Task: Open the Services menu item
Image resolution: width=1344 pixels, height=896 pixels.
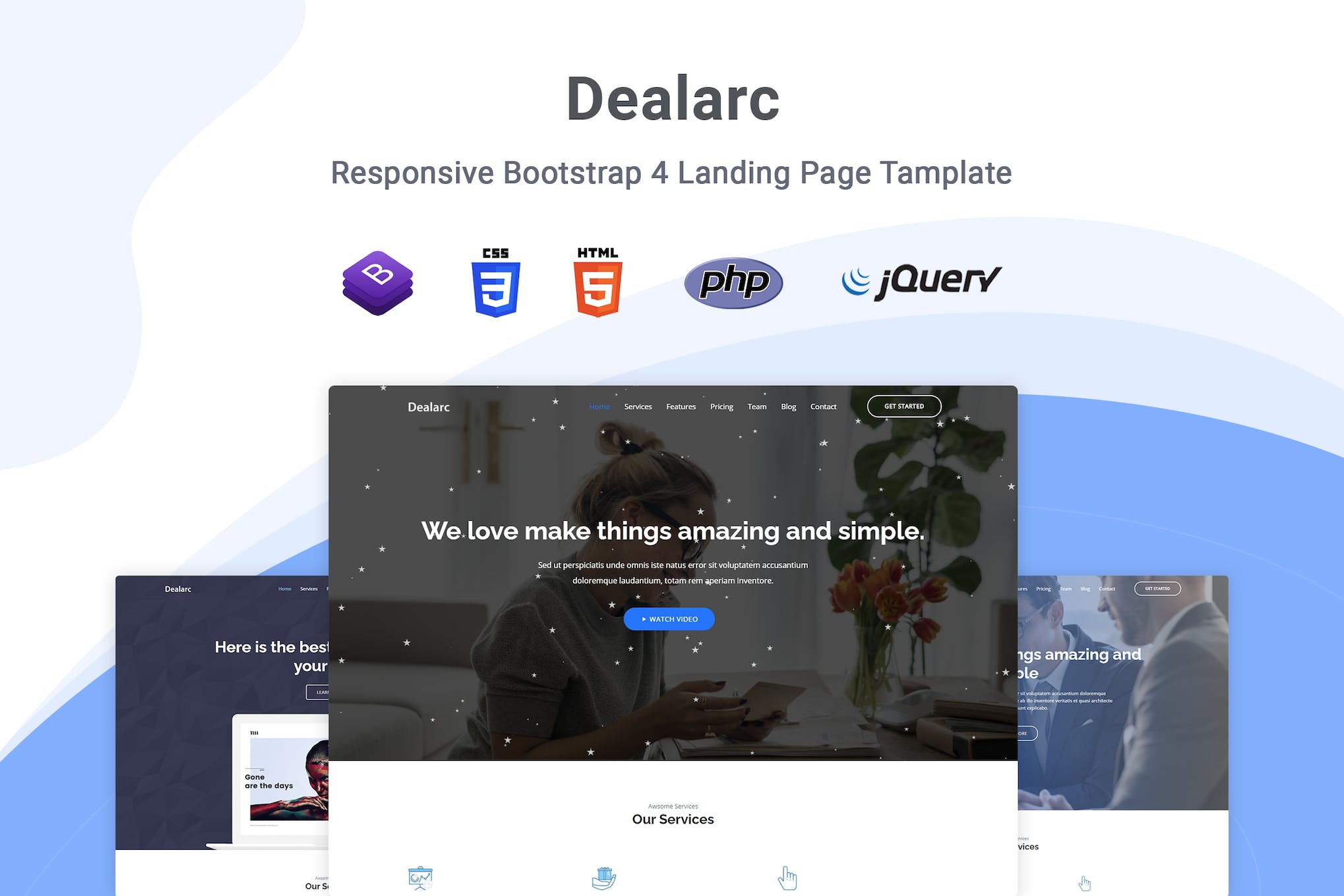Action: click(x=638, y=407)
